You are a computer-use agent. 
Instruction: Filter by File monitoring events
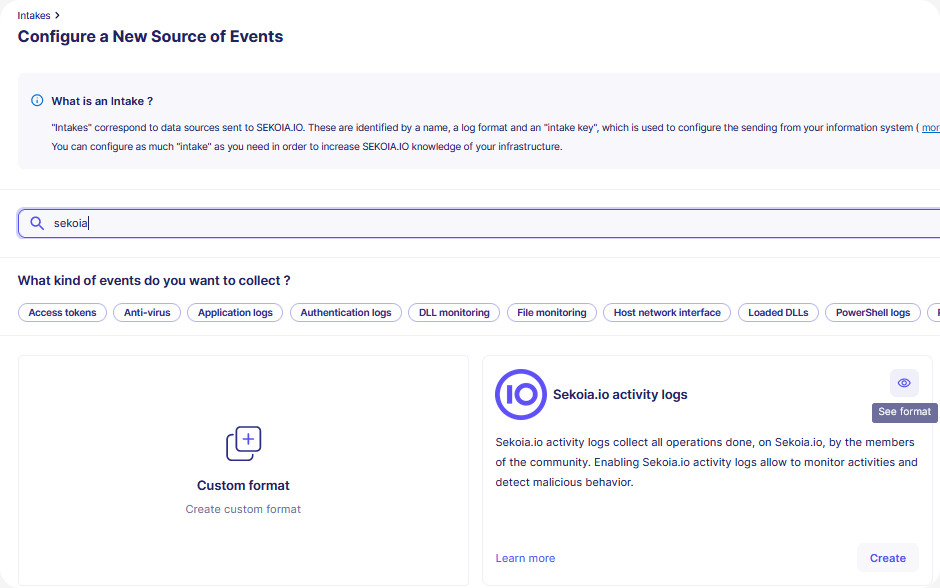(552, 313)
